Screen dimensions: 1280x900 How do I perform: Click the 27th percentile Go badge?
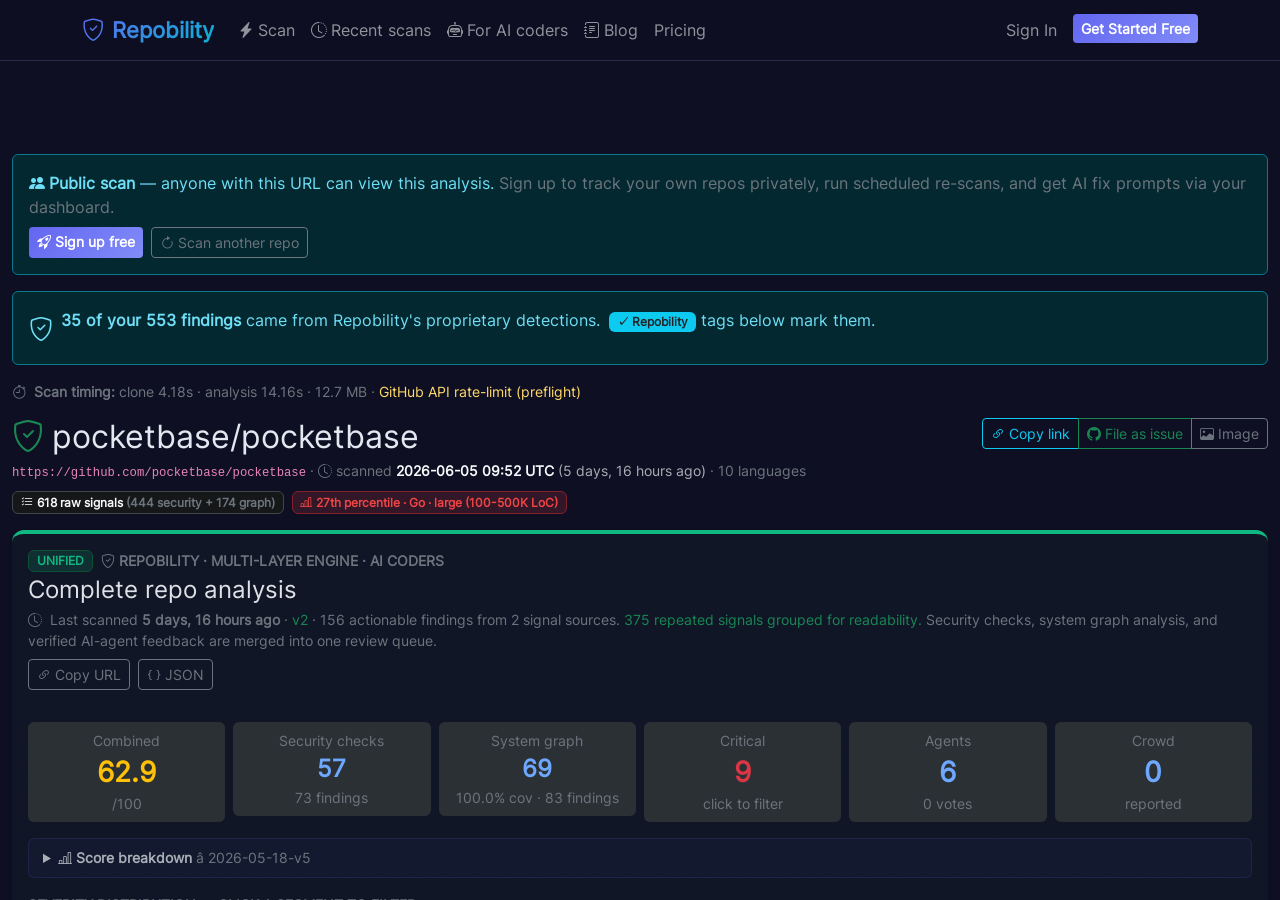pyautogui.click(x=429, y=502)
